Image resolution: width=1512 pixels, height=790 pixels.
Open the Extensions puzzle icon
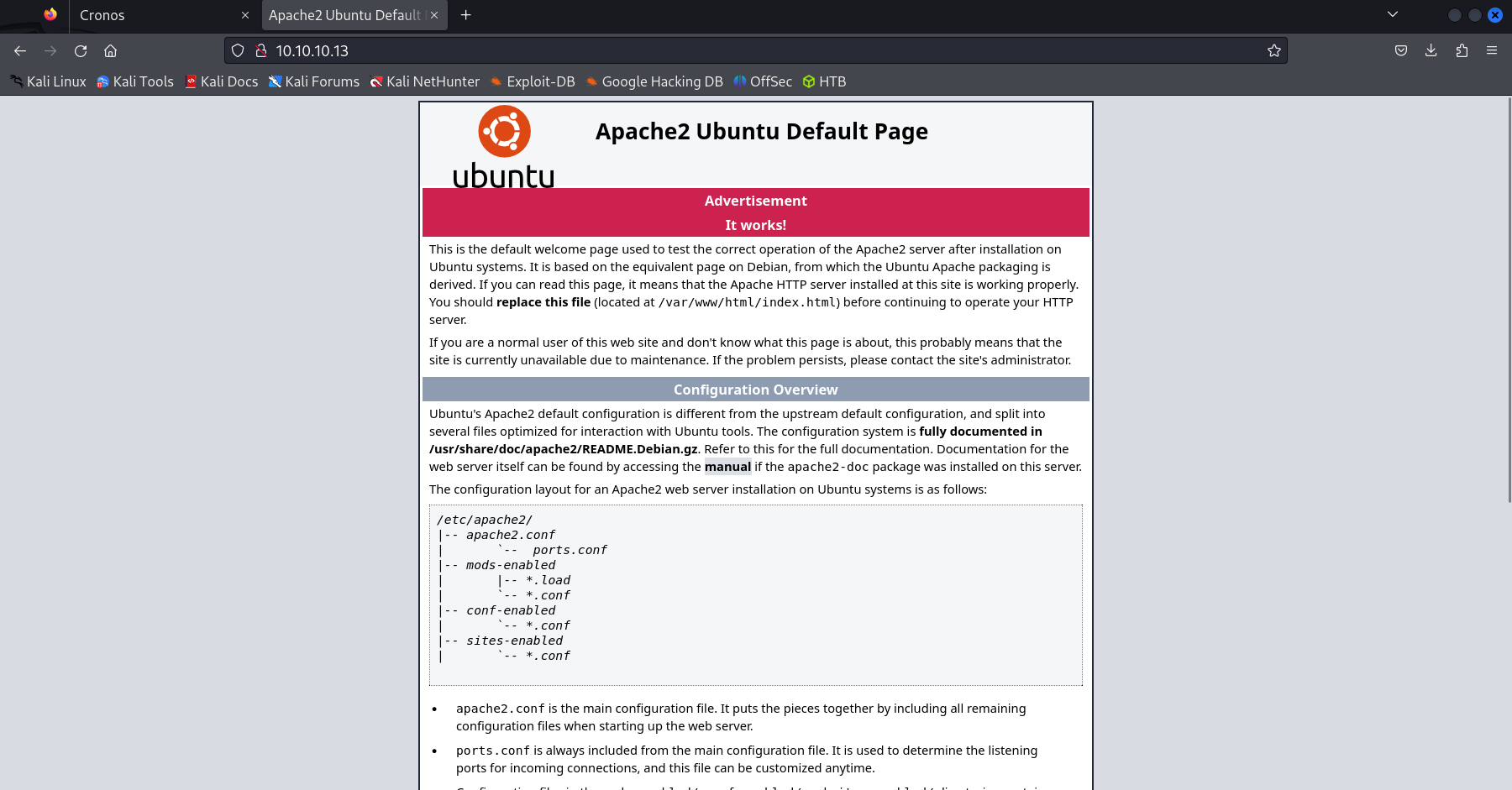click(x=1462, y=50)
